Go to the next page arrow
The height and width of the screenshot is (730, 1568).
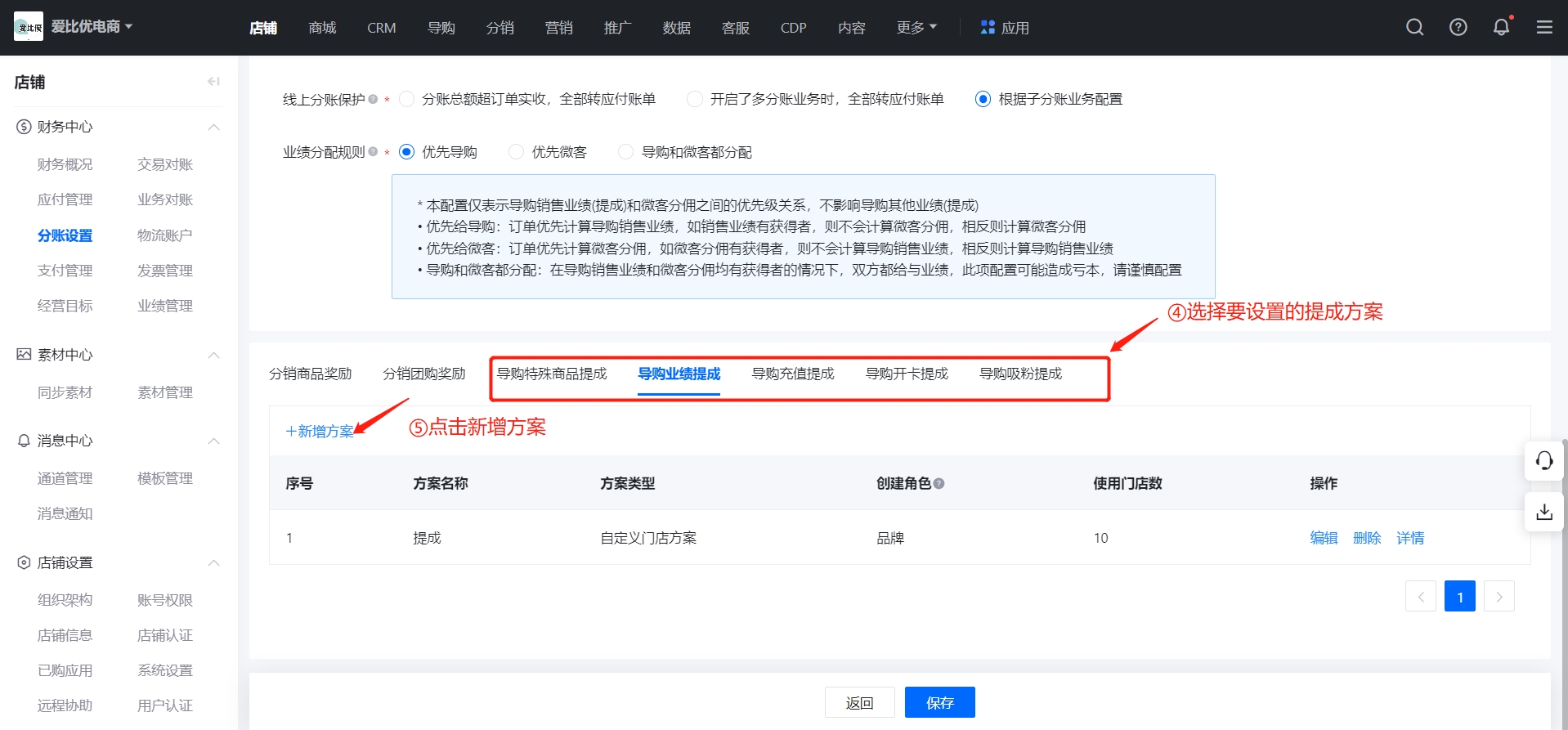point(1499,596)
